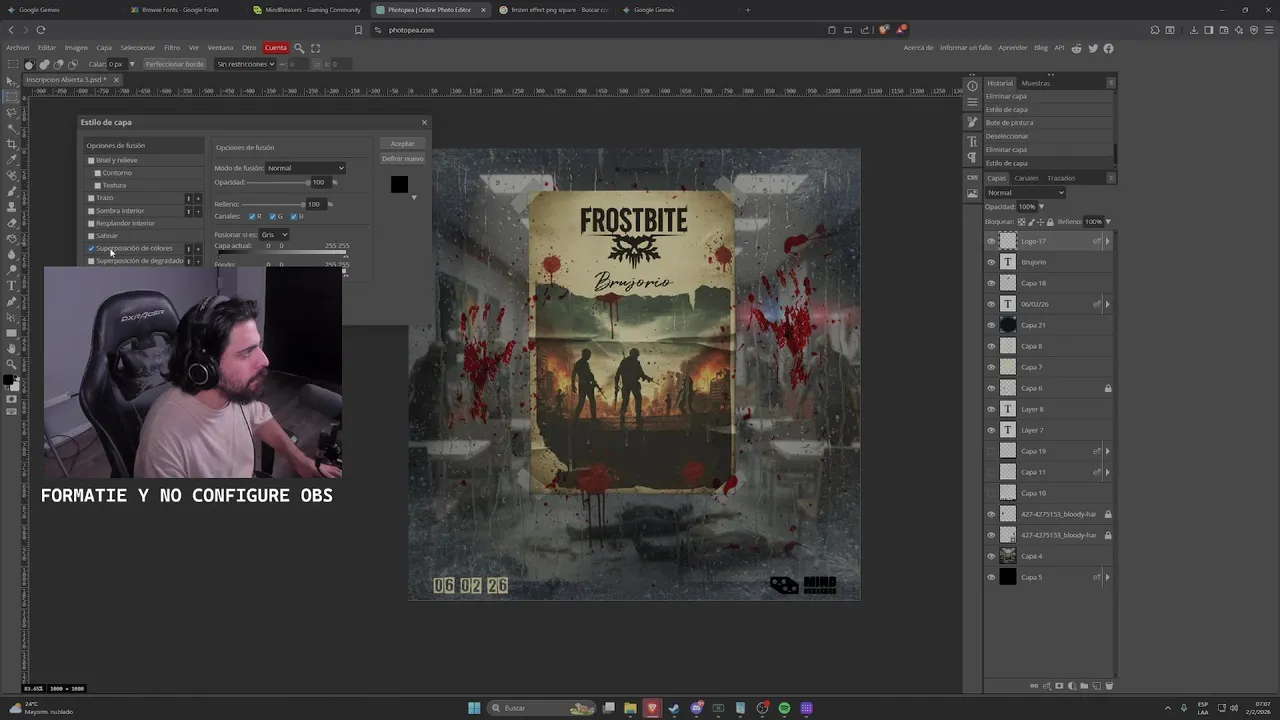
Task: Toggle the R channel checkbox
Action: (x=252, y=216)
